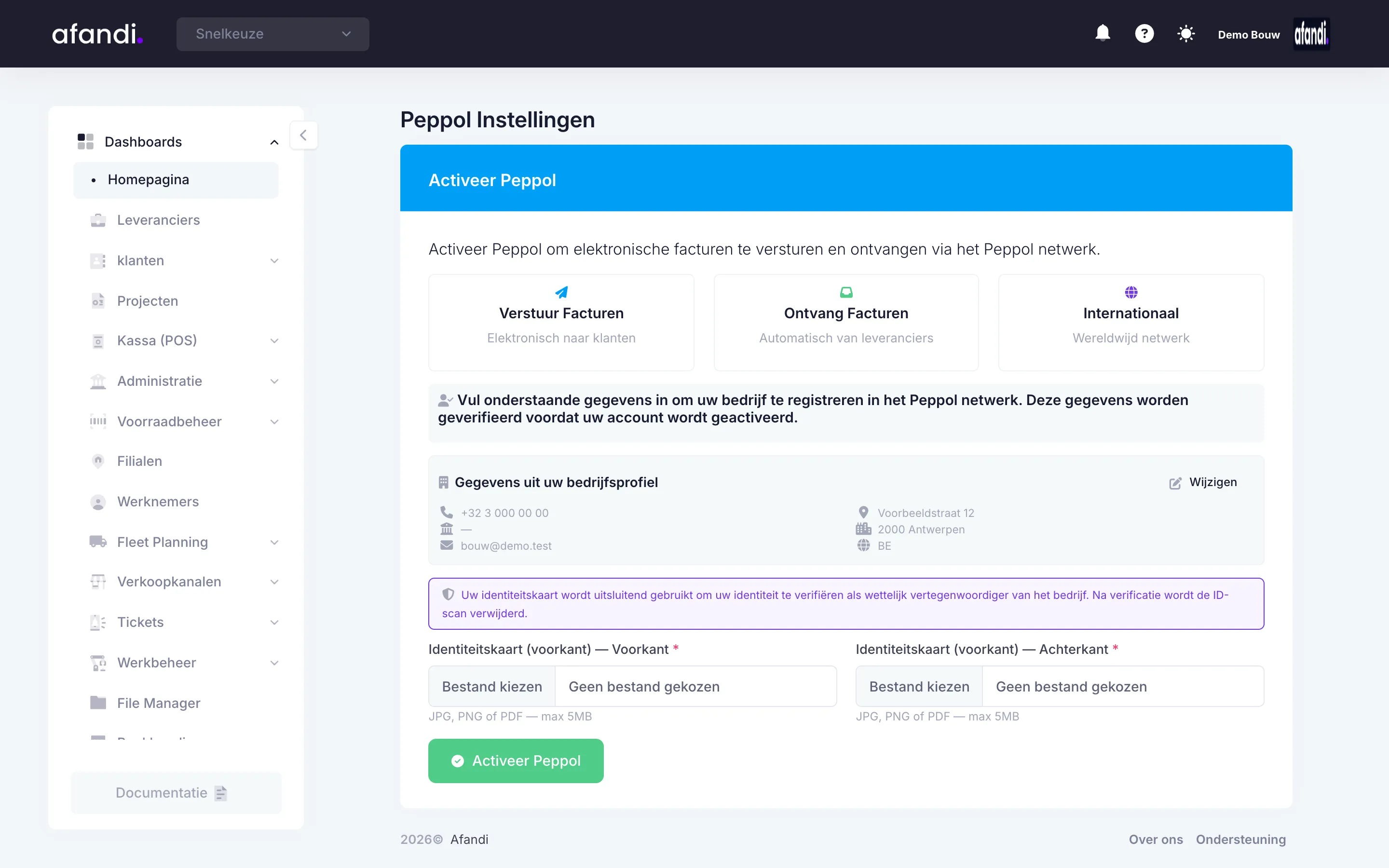The image size is (1389, 868).
Task: Click the Wijzigen edit pencil icon
Action: (1175, 483)
